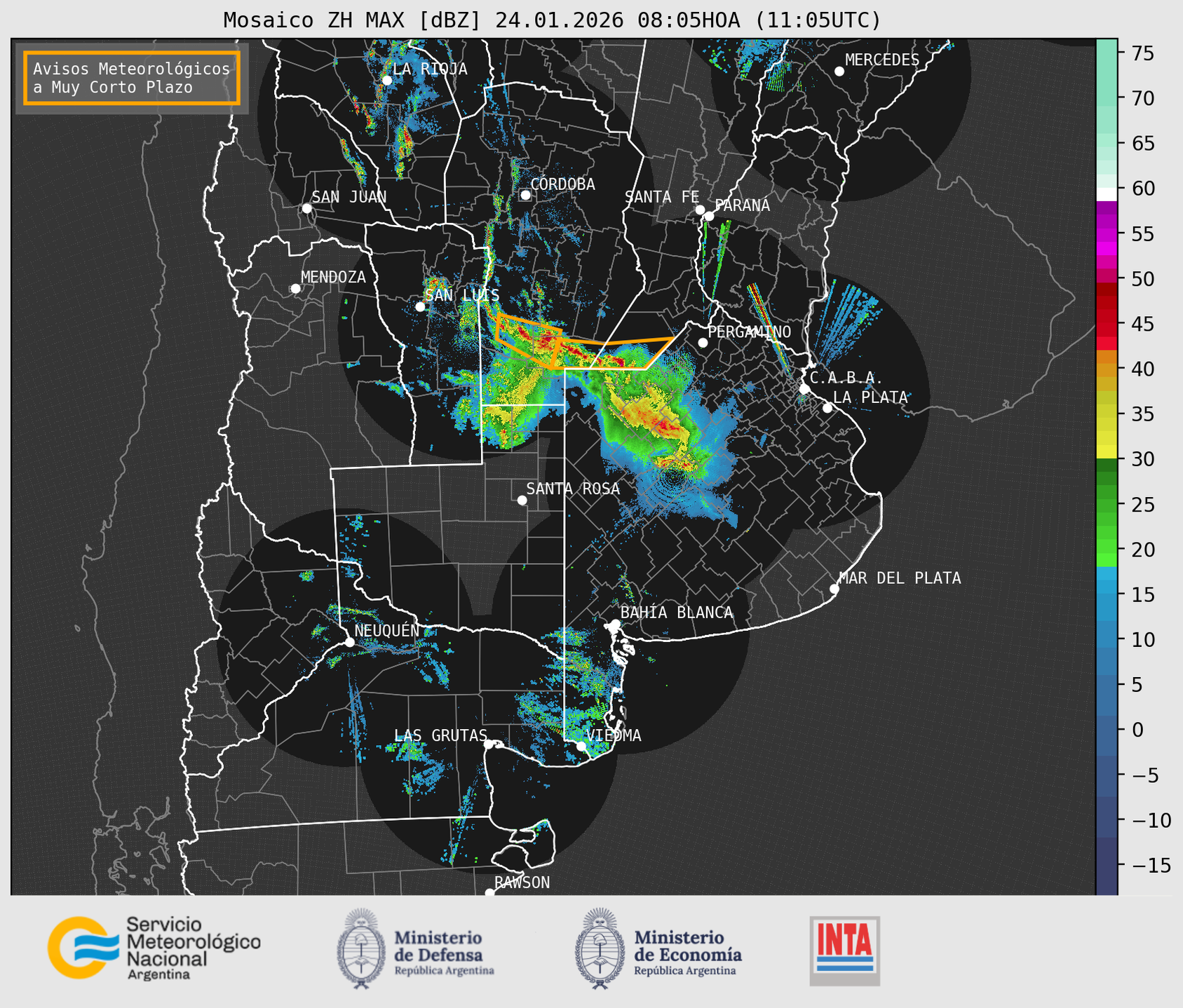Select the Viedma city marker dot
This screenshot has width=1183, height=1008.
click(x=581, y=746)
